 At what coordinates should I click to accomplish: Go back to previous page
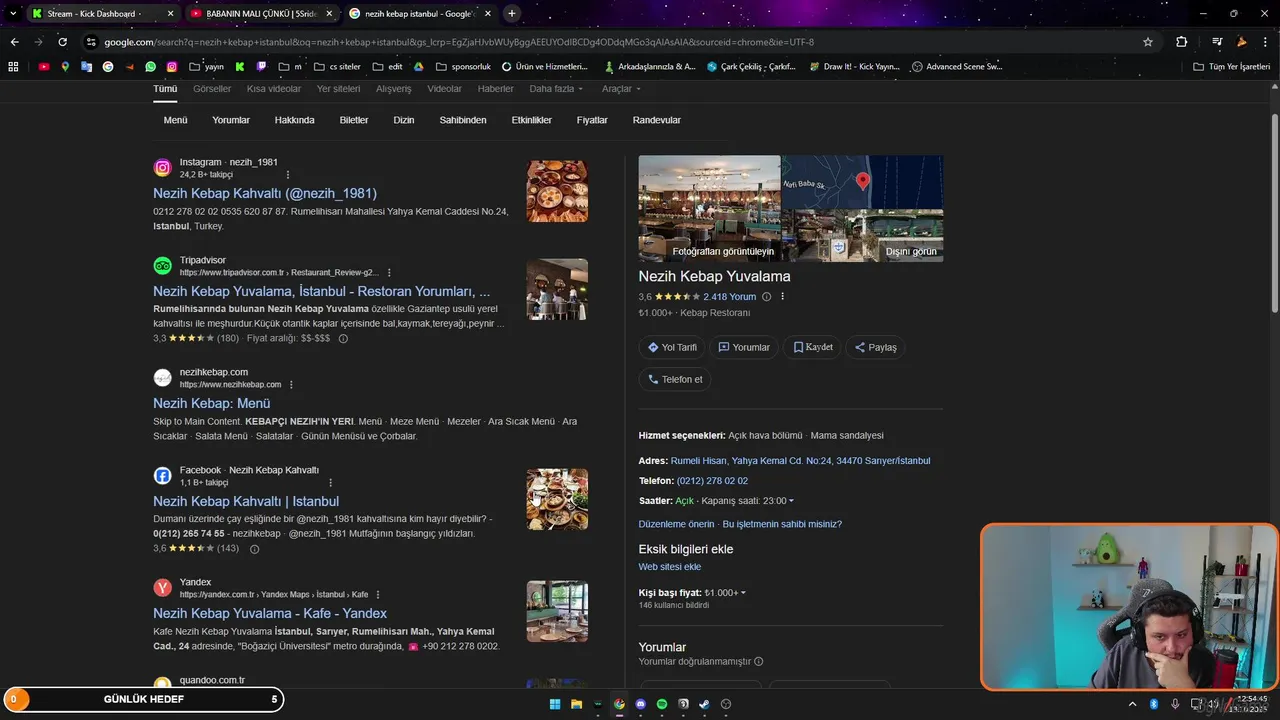click(x=14, y=42)
